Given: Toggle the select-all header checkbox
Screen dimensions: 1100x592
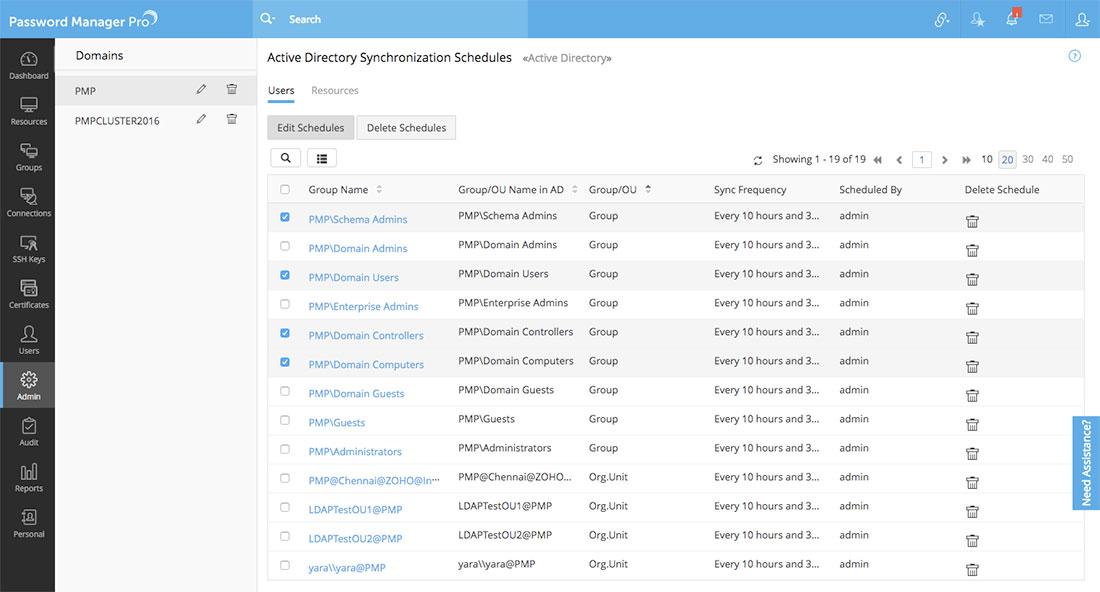Looking at the screenshot, I should 286,190.
